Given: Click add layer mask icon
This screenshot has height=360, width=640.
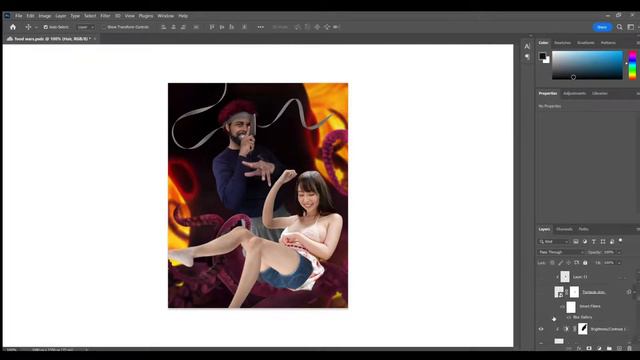Looking at the screenshot, I should (x=589, y=349).
